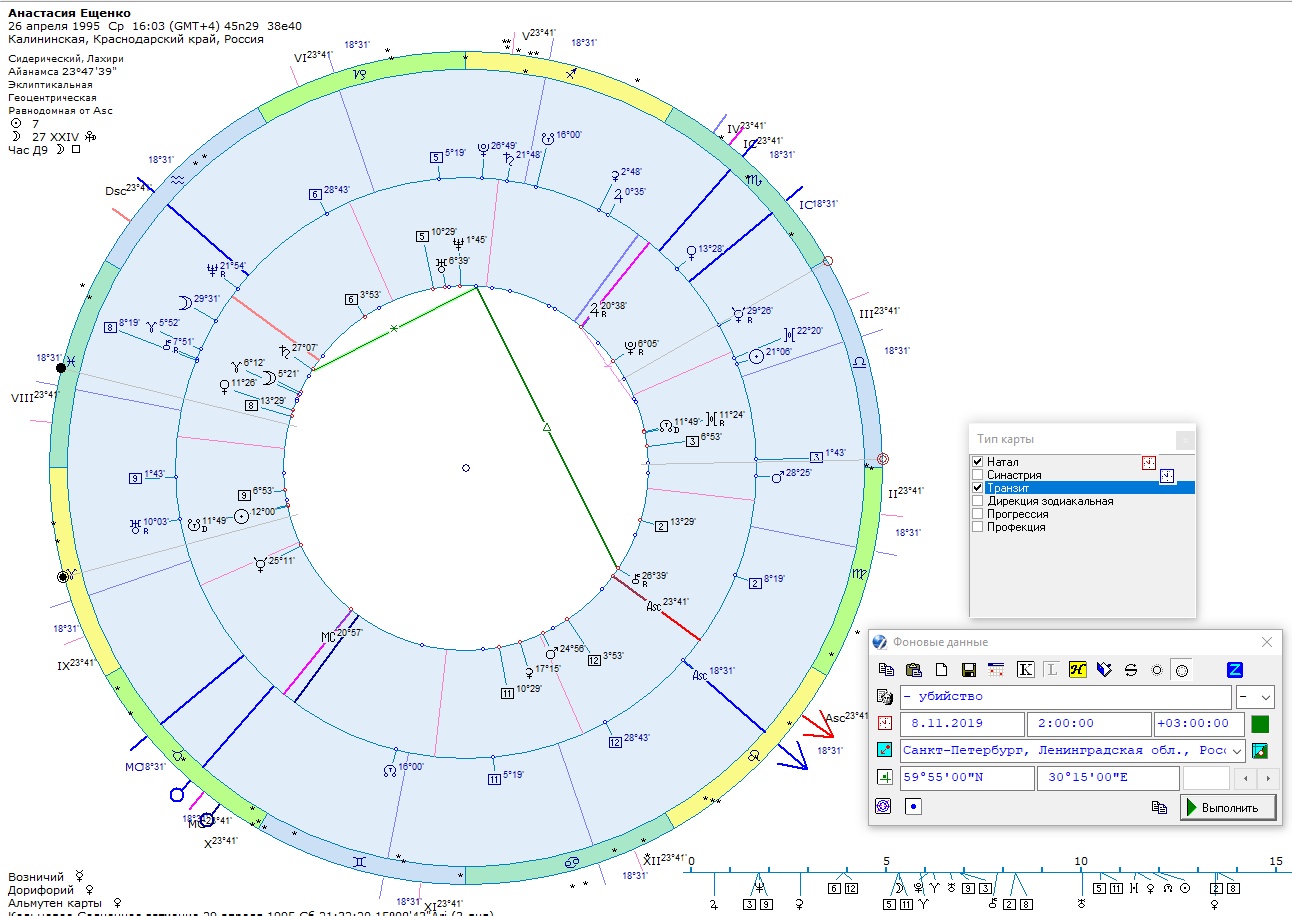
Task: Click the swap arrows icon
Action: (x=1131, y=670)
